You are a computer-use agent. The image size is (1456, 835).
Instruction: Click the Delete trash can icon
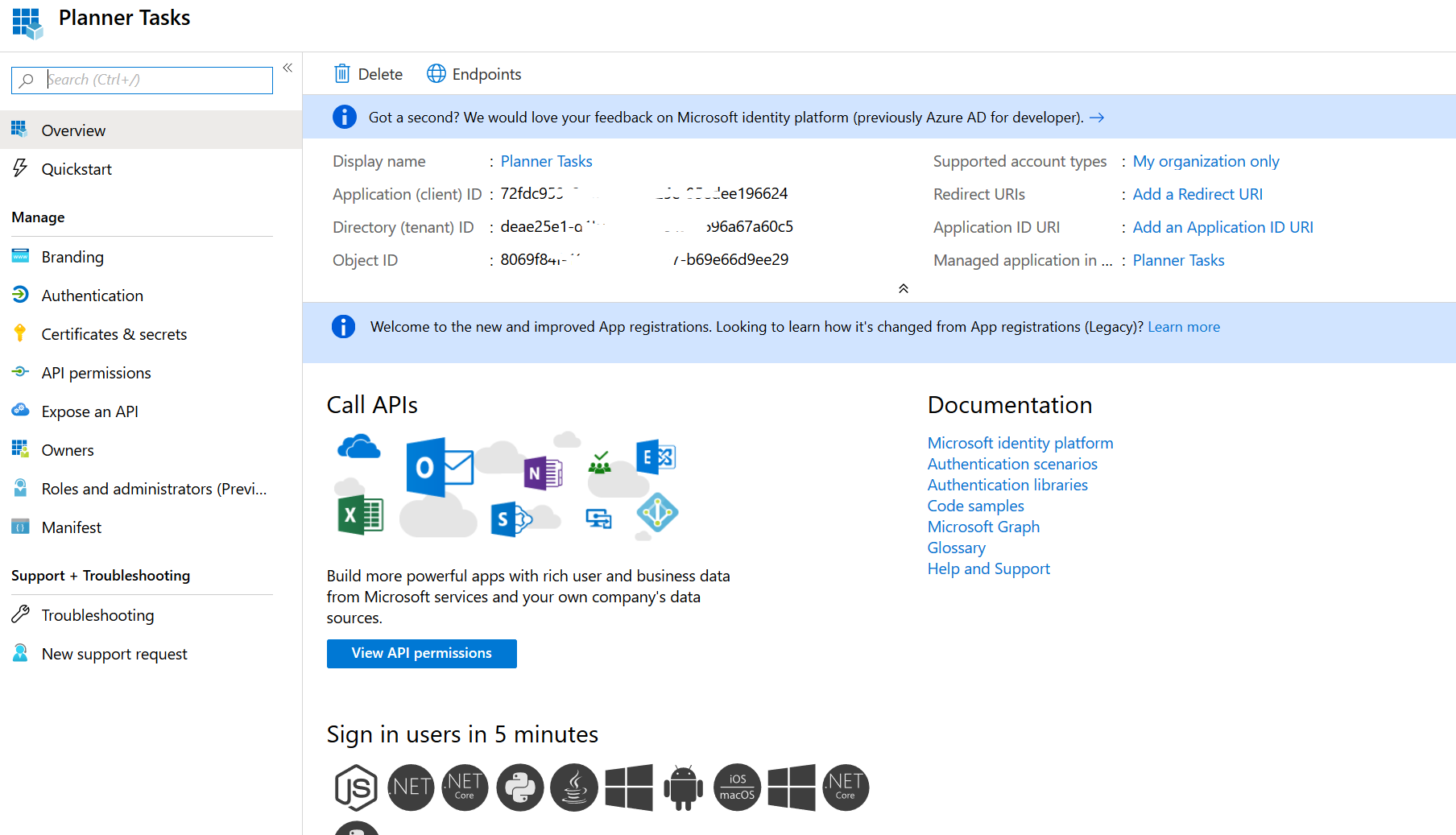(342, 74)
